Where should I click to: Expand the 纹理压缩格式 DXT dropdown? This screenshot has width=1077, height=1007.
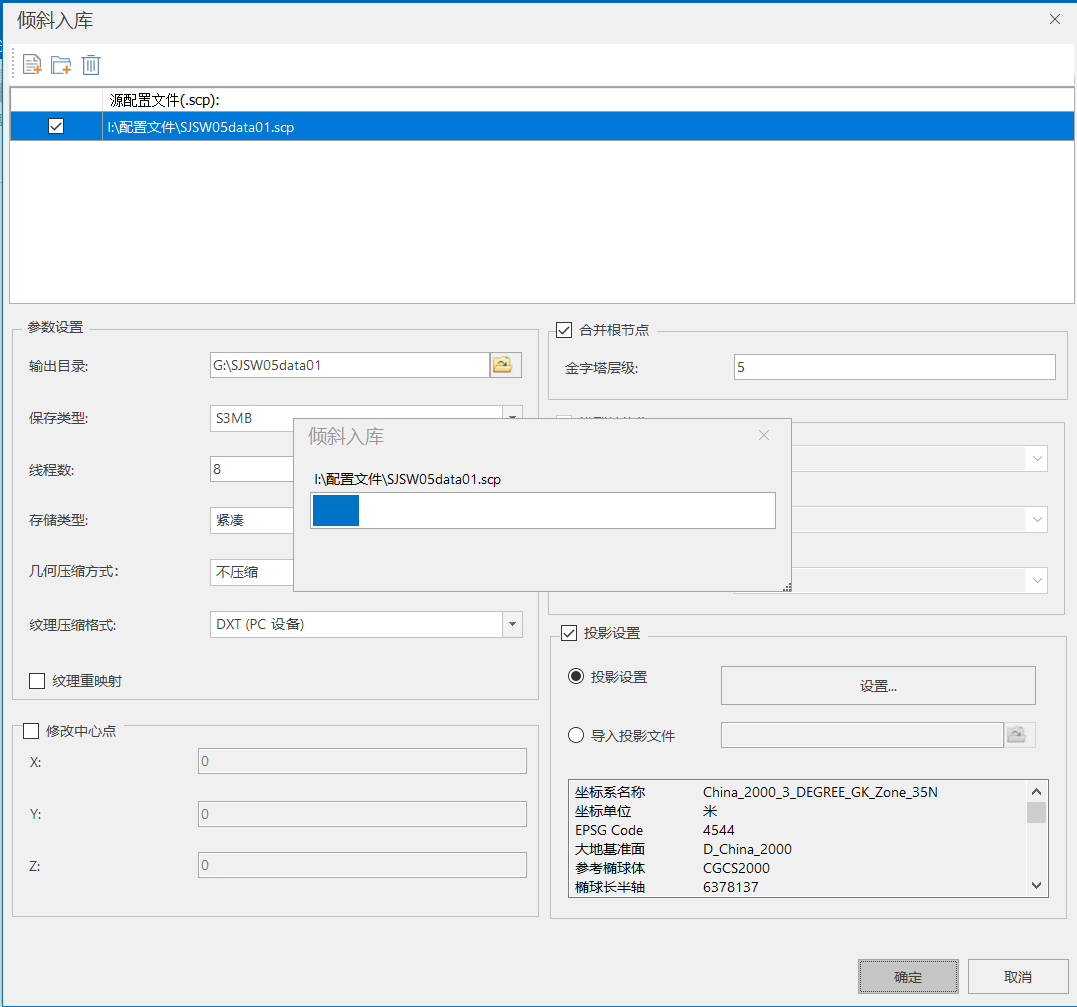[x=512, y=624]
